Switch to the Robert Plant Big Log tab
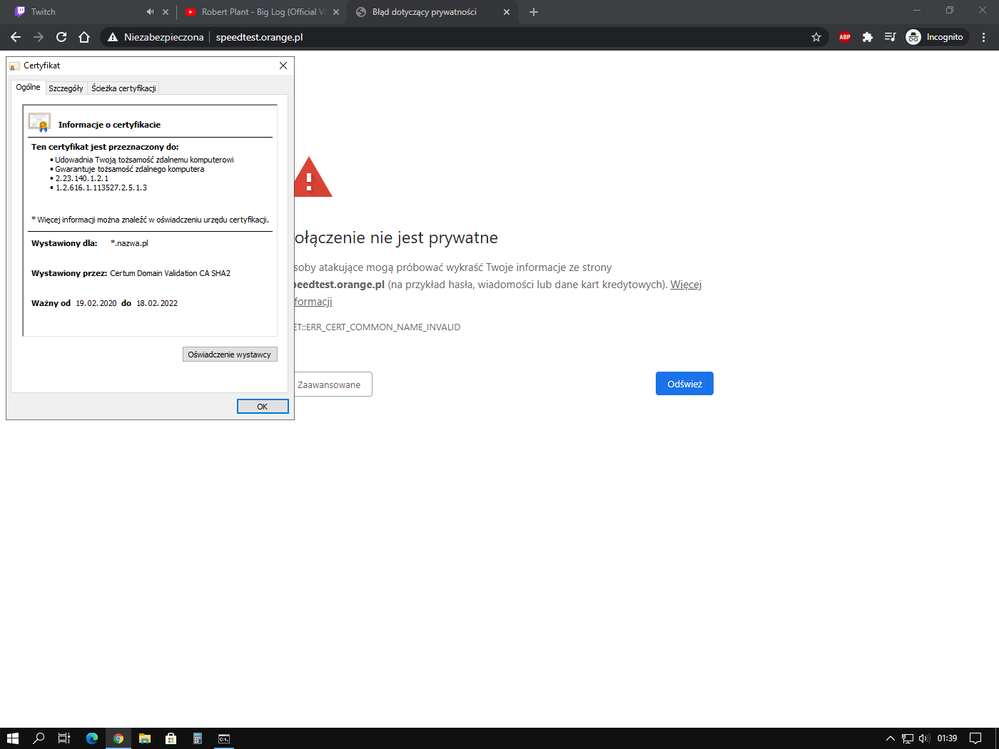 263,11
